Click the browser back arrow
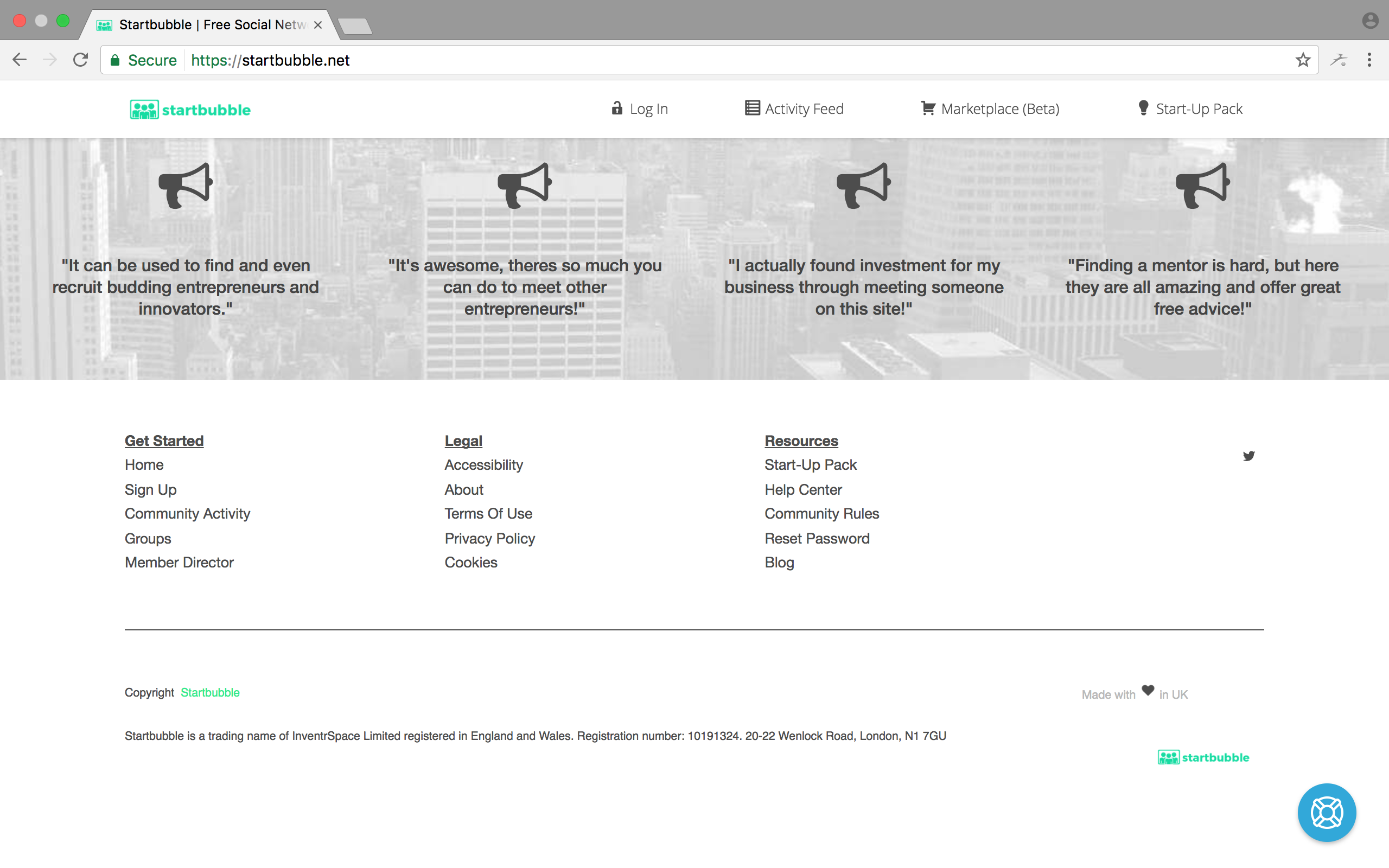This screenshot has height=868, width=1389. [x=20, y=60]
